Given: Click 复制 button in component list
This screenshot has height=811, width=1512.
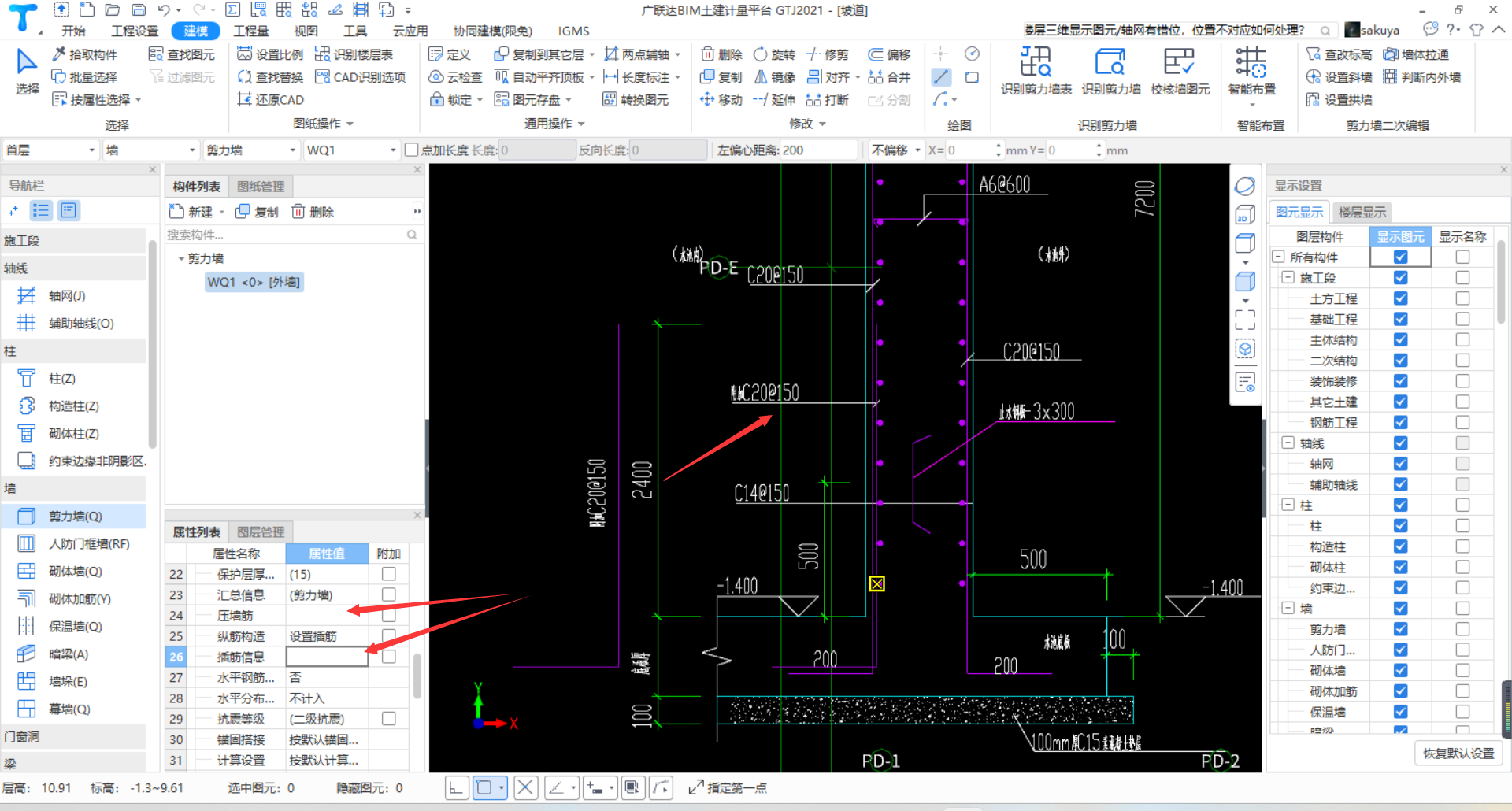Looking at the screenshot, I should pyautogui.click(x=258, y=212).
